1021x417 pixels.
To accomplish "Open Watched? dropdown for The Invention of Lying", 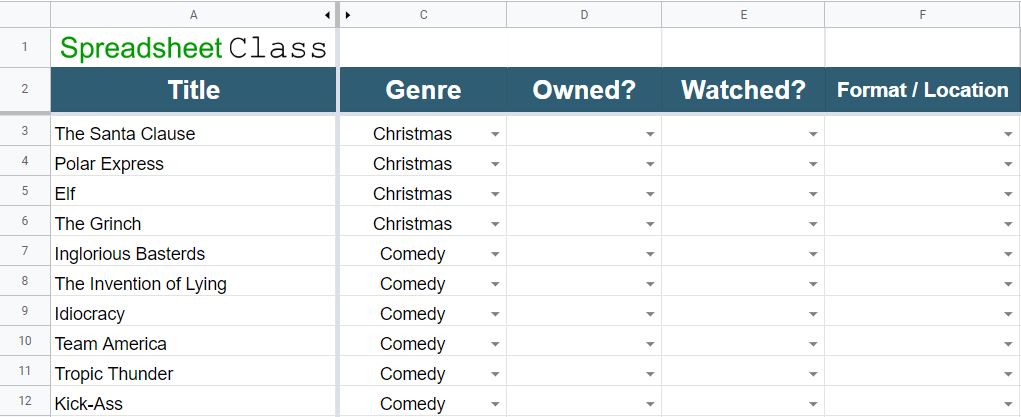I will [x=813, y=284].
